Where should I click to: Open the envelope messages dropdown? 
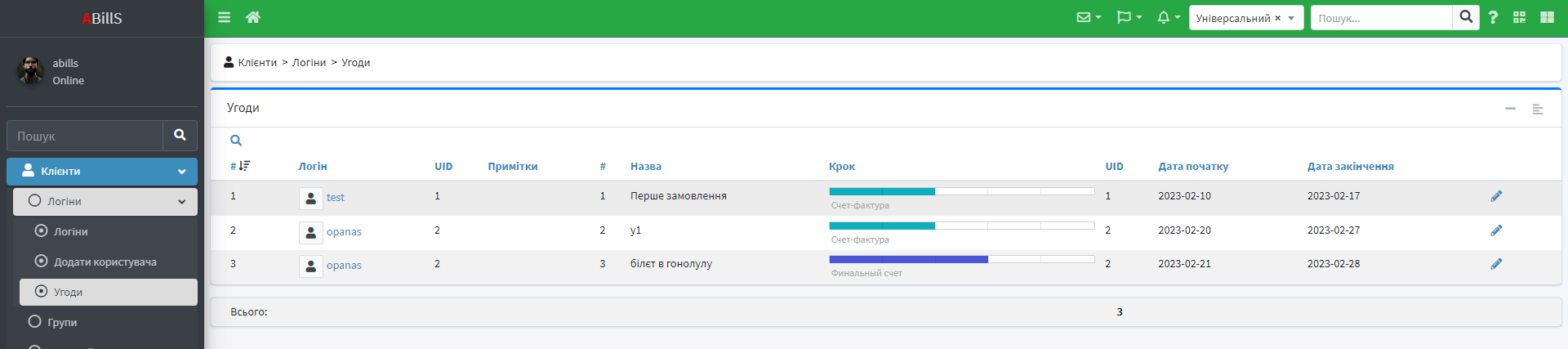click(1088, 17)
